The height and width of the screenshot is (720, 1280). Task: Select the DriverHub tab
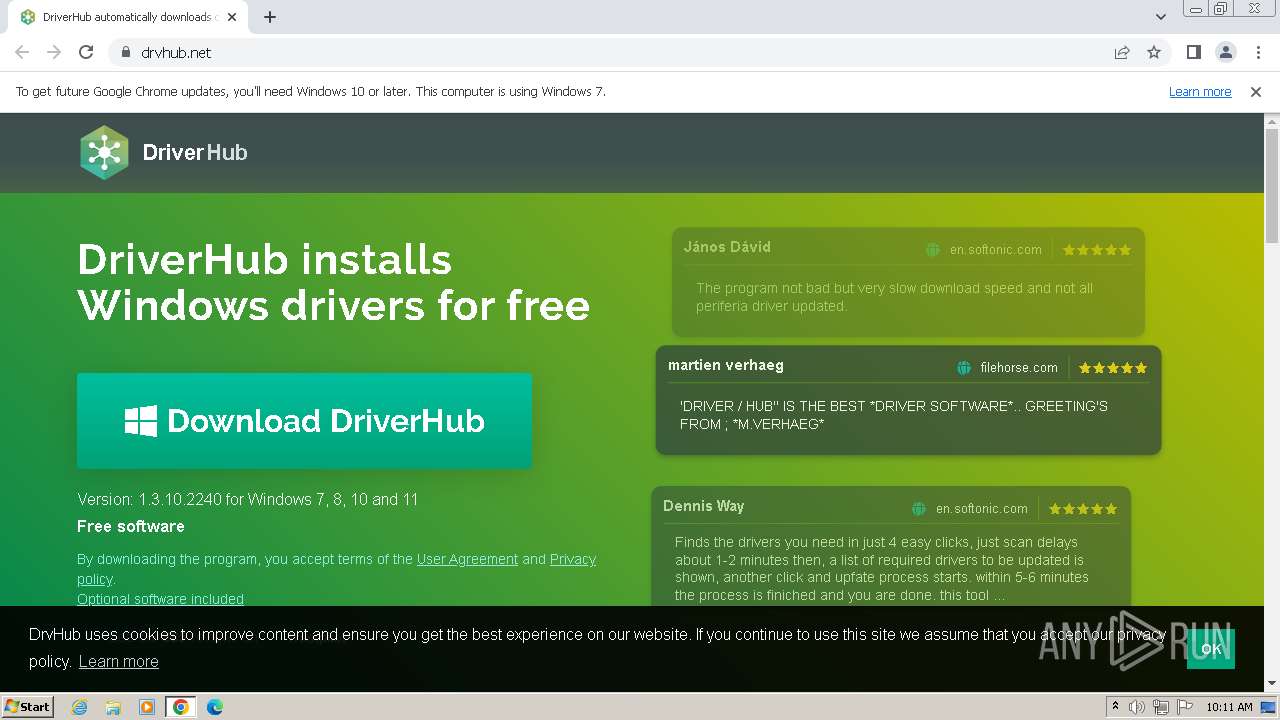128,17
